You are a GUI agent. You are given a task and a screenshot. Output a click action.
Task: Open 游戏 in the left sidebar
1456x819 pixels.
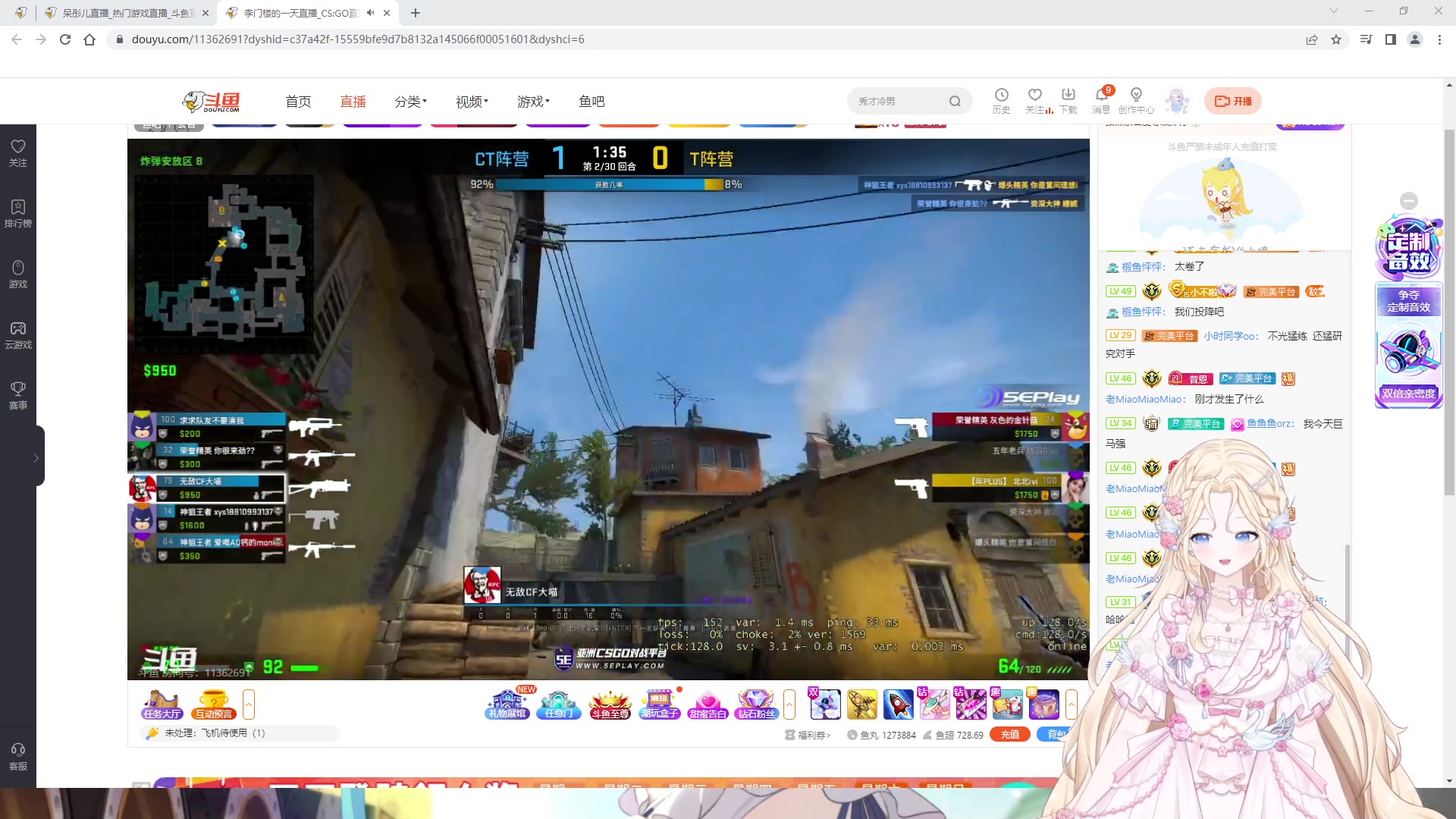pyautogui.click(x=18, y=274)
